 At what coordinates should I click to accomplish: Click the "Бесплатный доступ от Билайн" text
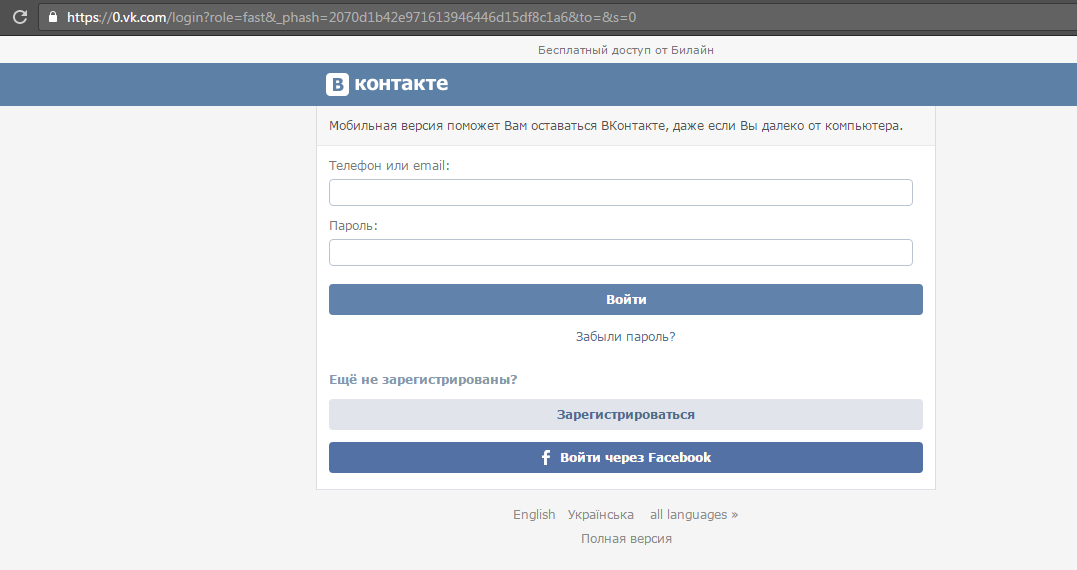click(626, 50)
